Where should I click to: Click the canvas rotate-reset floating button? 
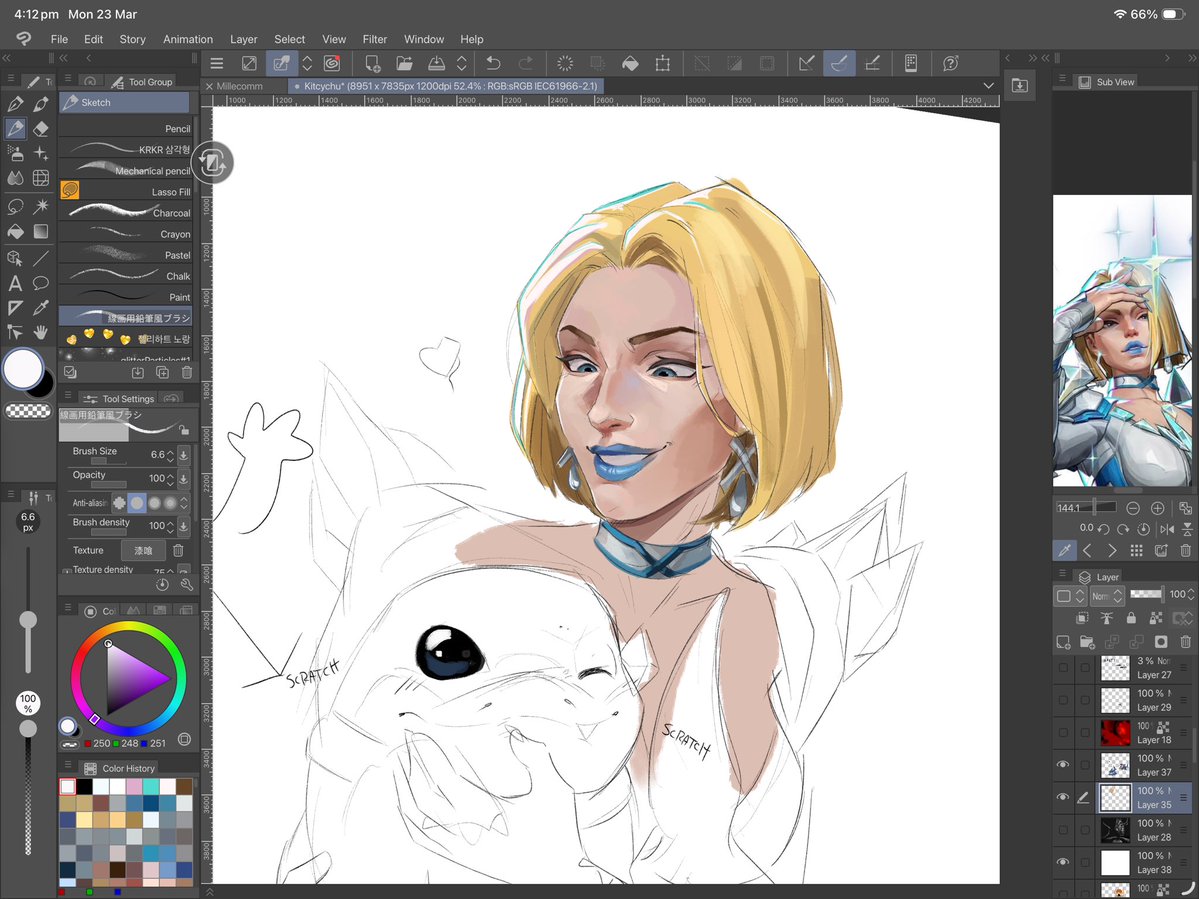[213, 163]
